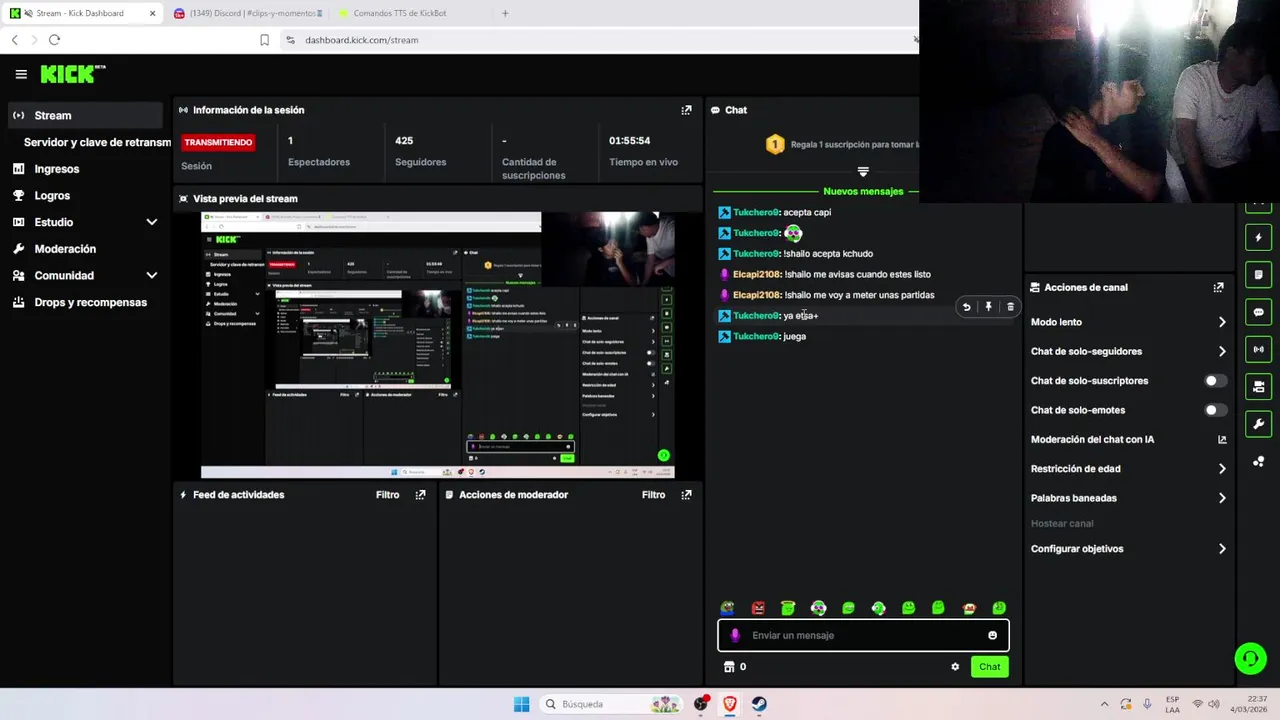Open Filtro in Acciones de moderador

click(x=653, y=495)
